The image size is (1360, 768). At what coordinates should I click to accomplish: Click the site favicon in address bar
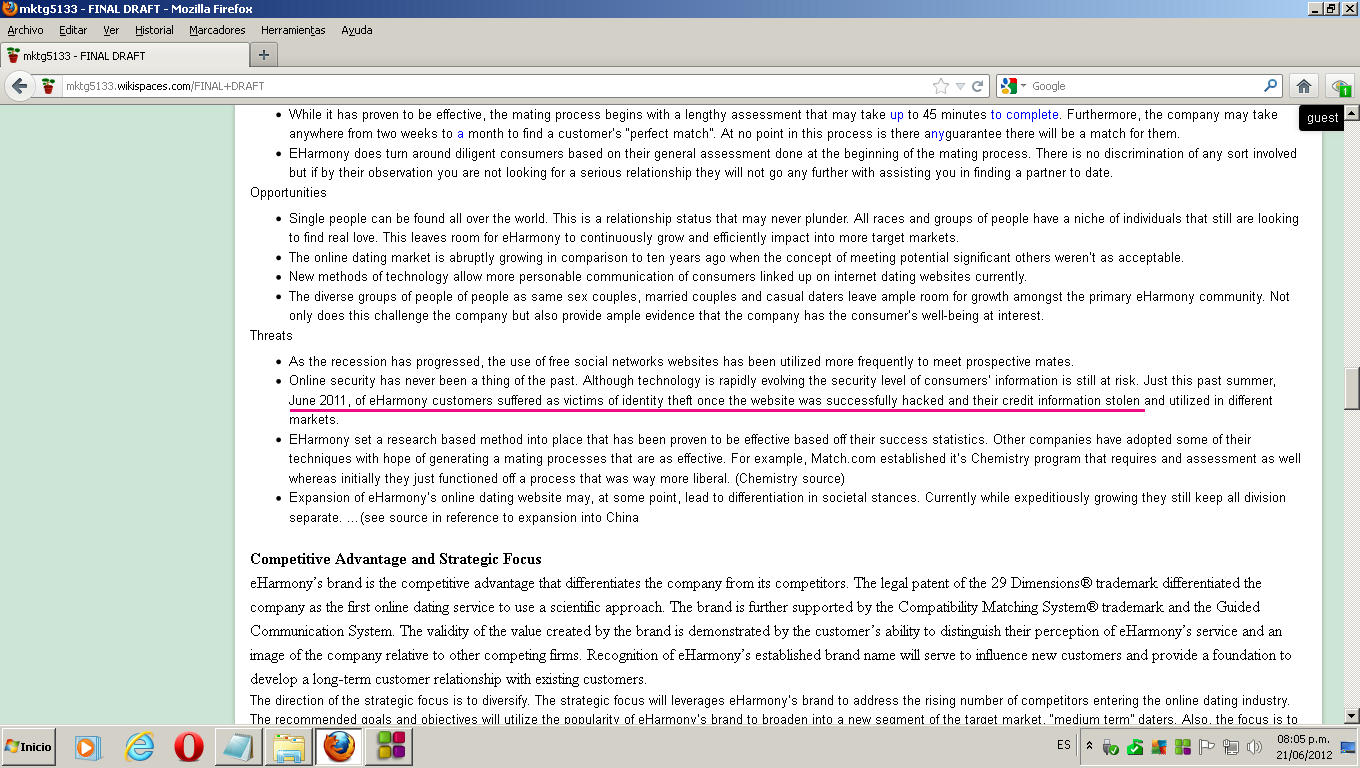coord(48,86)
